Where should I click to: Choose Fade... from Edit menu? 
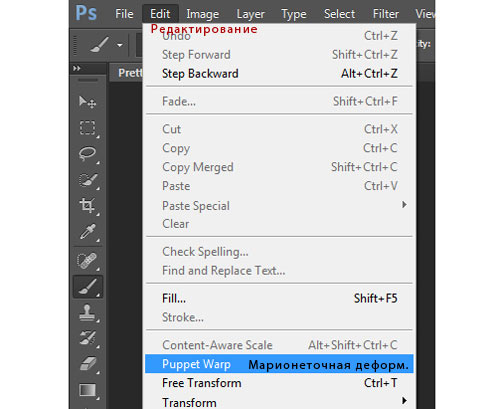(279, 101)
